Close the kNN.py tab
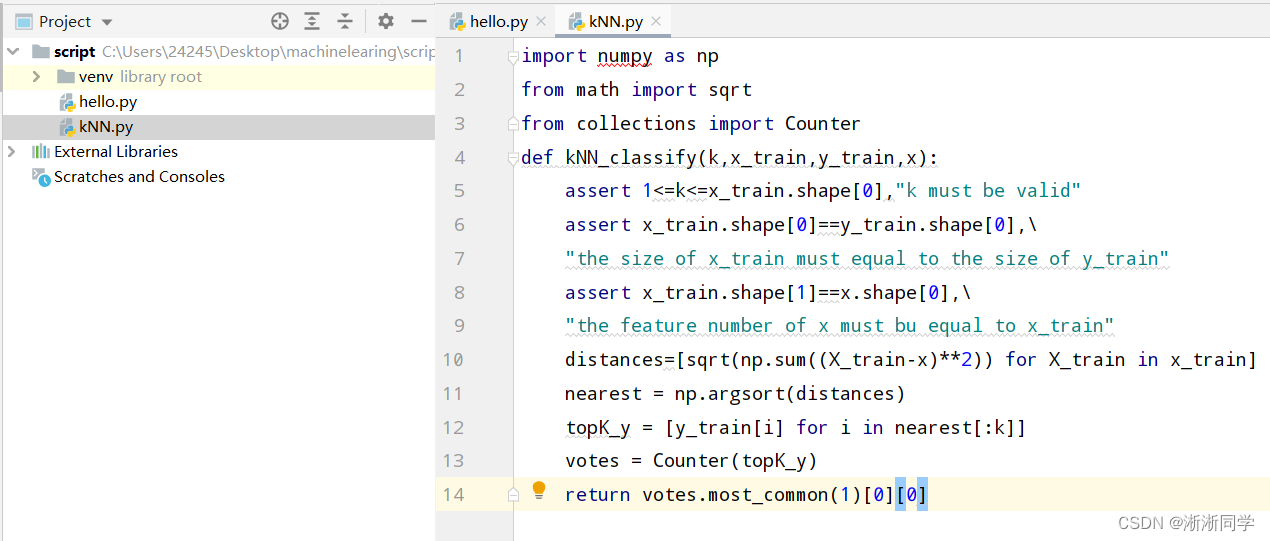Image resolution: width=1270 pixels, height=541 pixels. click(x=656, y=21)
